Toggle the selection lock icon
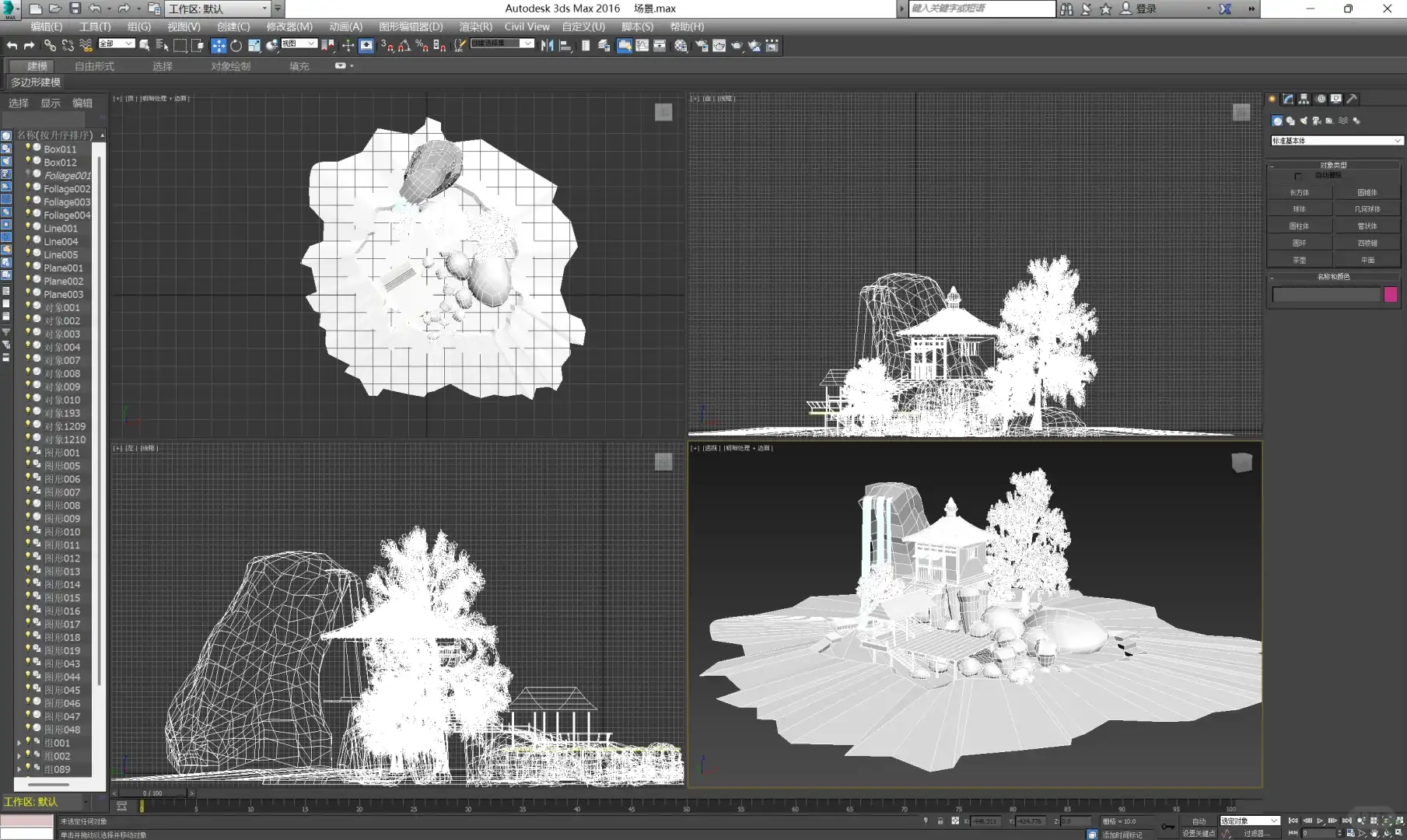Screen dimensions: 1407x840 [940, 821]
